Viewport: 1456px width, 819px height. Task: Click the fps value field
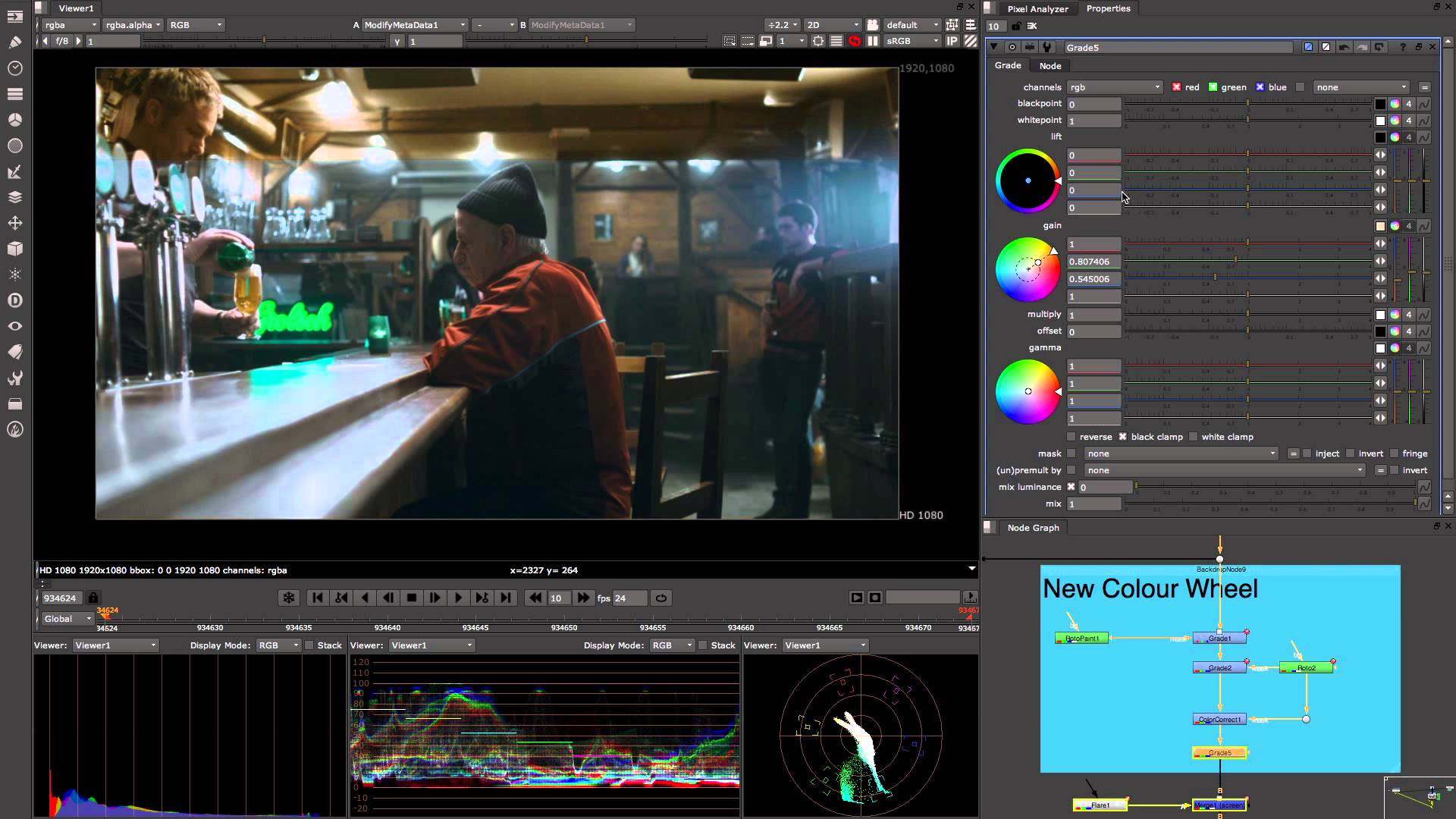(629, 598)
